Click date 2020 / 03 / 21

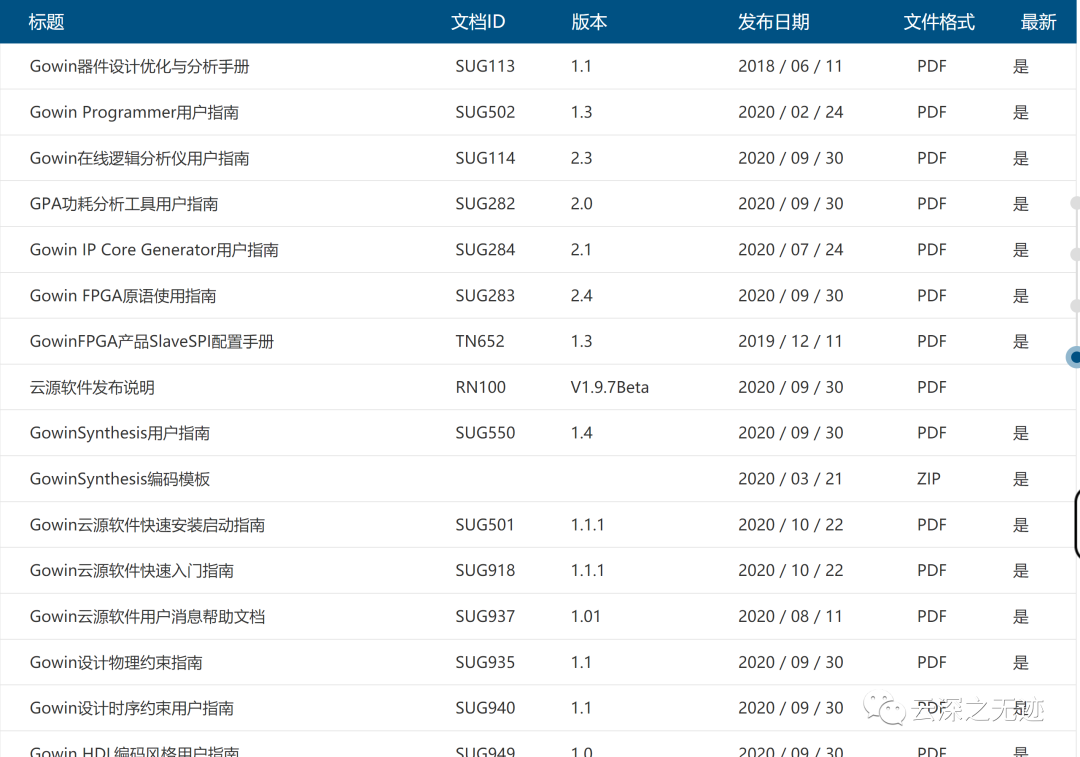790,479
